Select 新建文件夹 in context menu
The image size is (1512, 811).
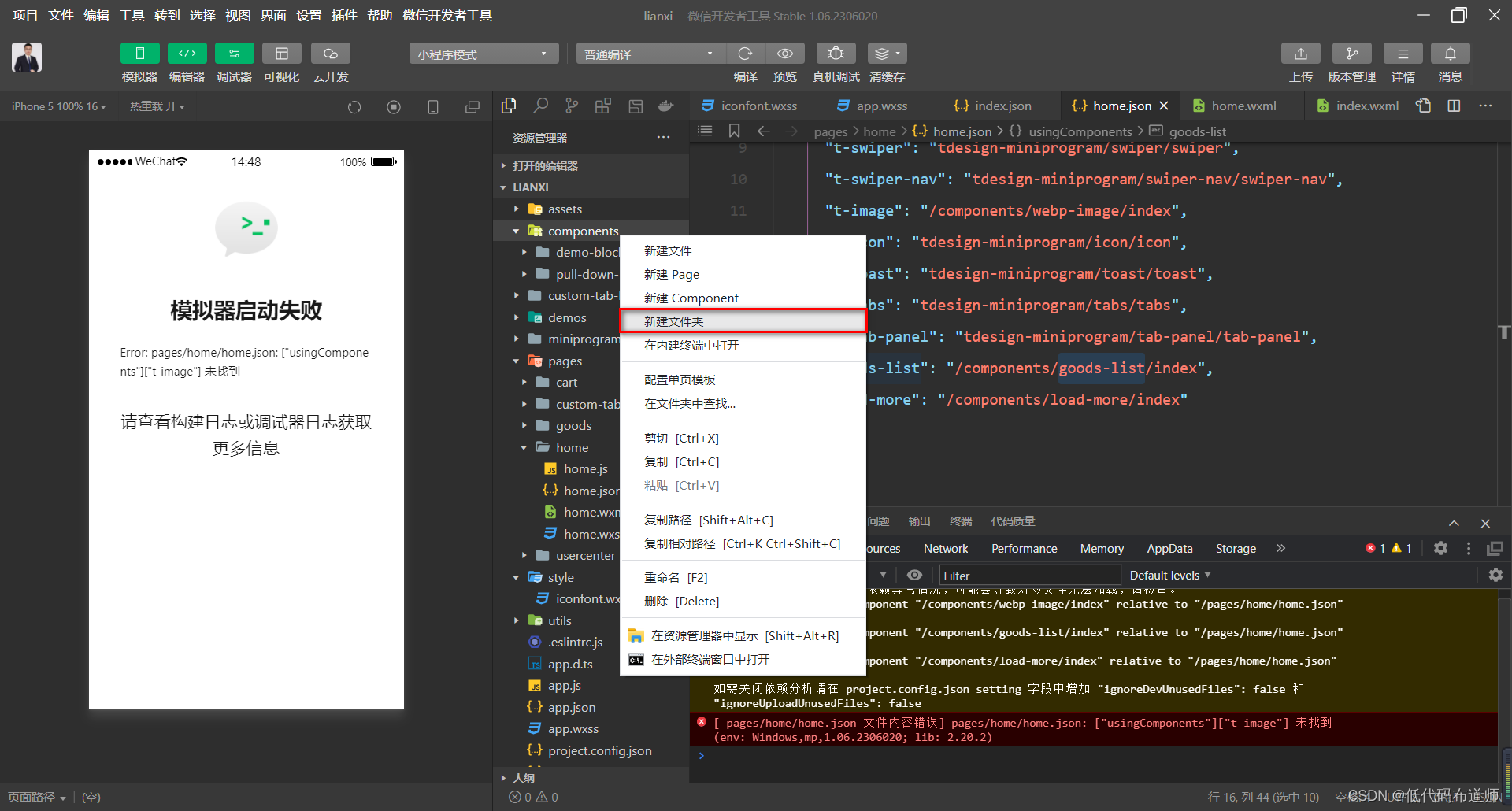(743, 321)
